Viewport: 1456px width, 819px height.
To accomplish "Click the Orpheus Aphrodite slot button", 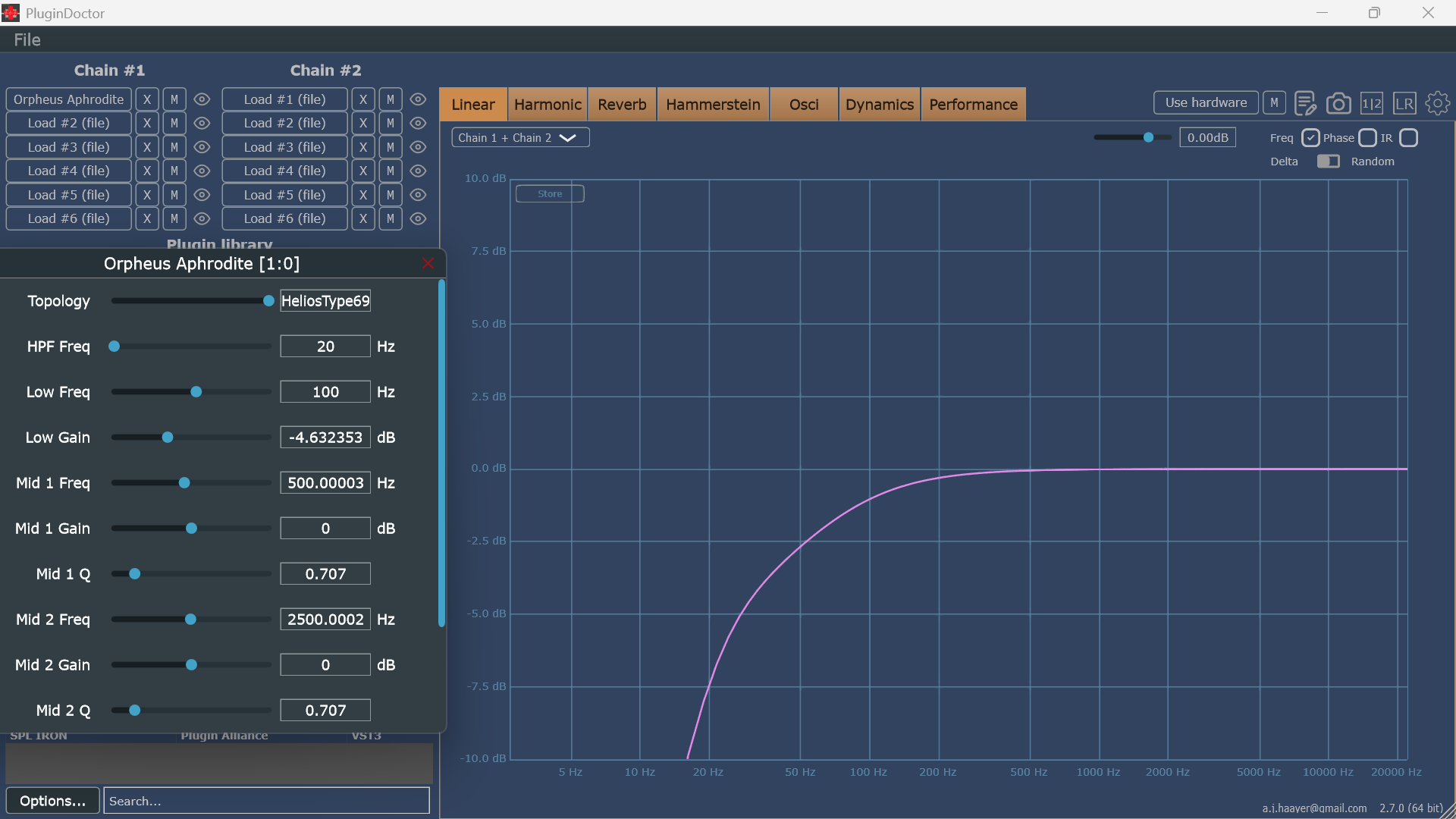I will [x=69, y=99].
